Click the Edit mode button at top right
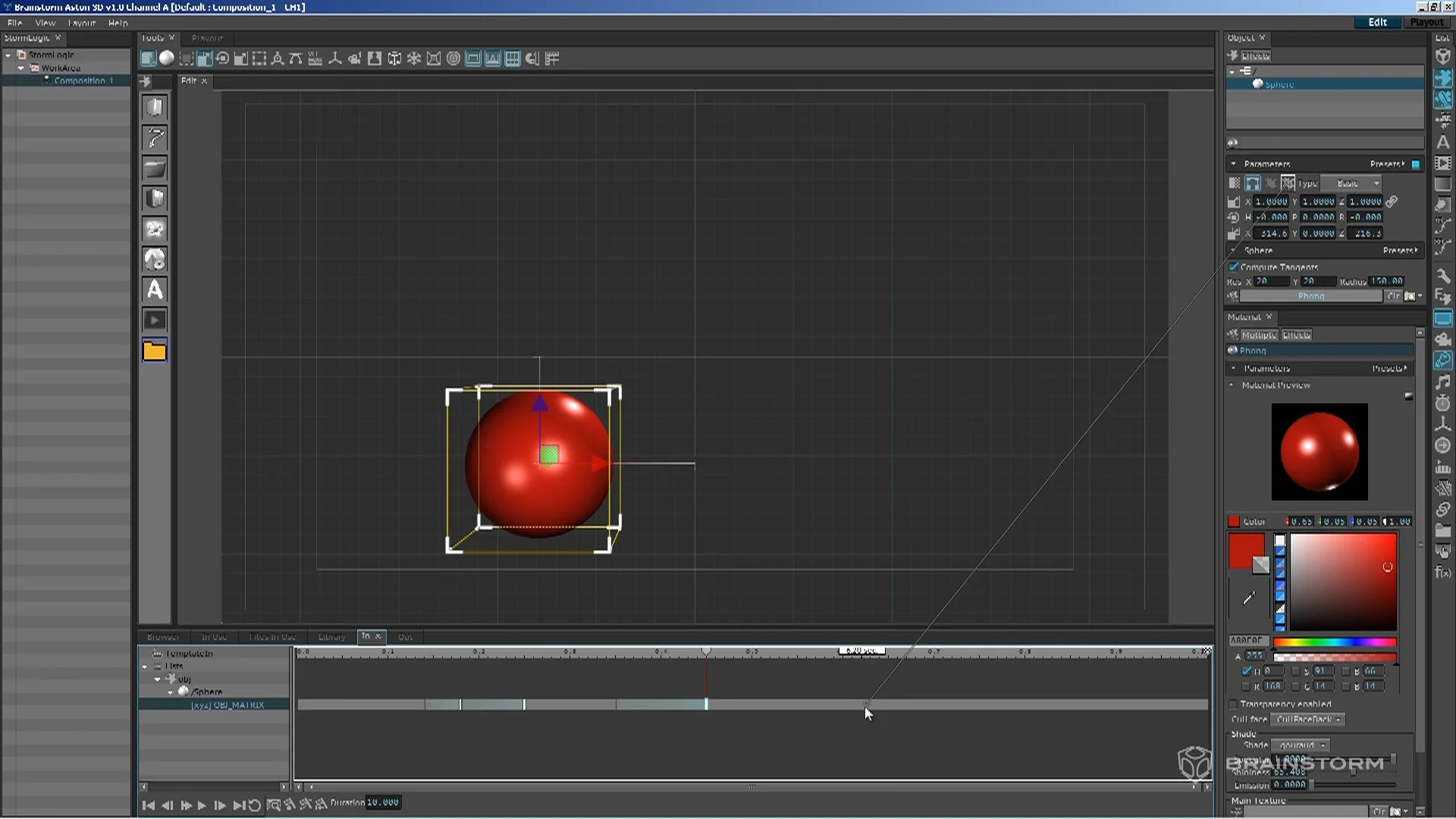This screenshot has width=1456, height=819. [1378, 22]
